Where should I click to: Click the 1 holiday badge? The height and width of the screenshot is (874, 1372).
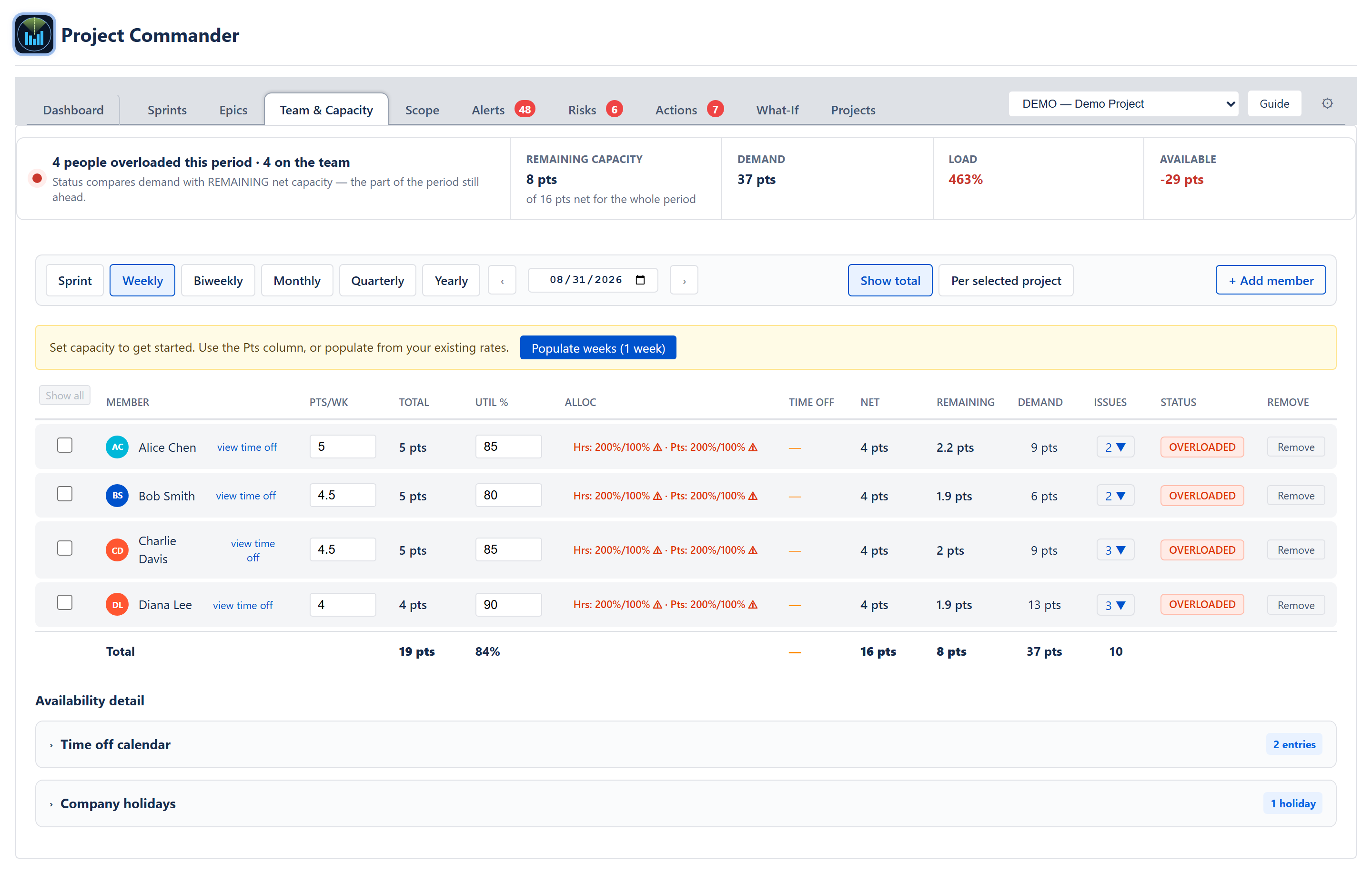tap(1292, 804)
